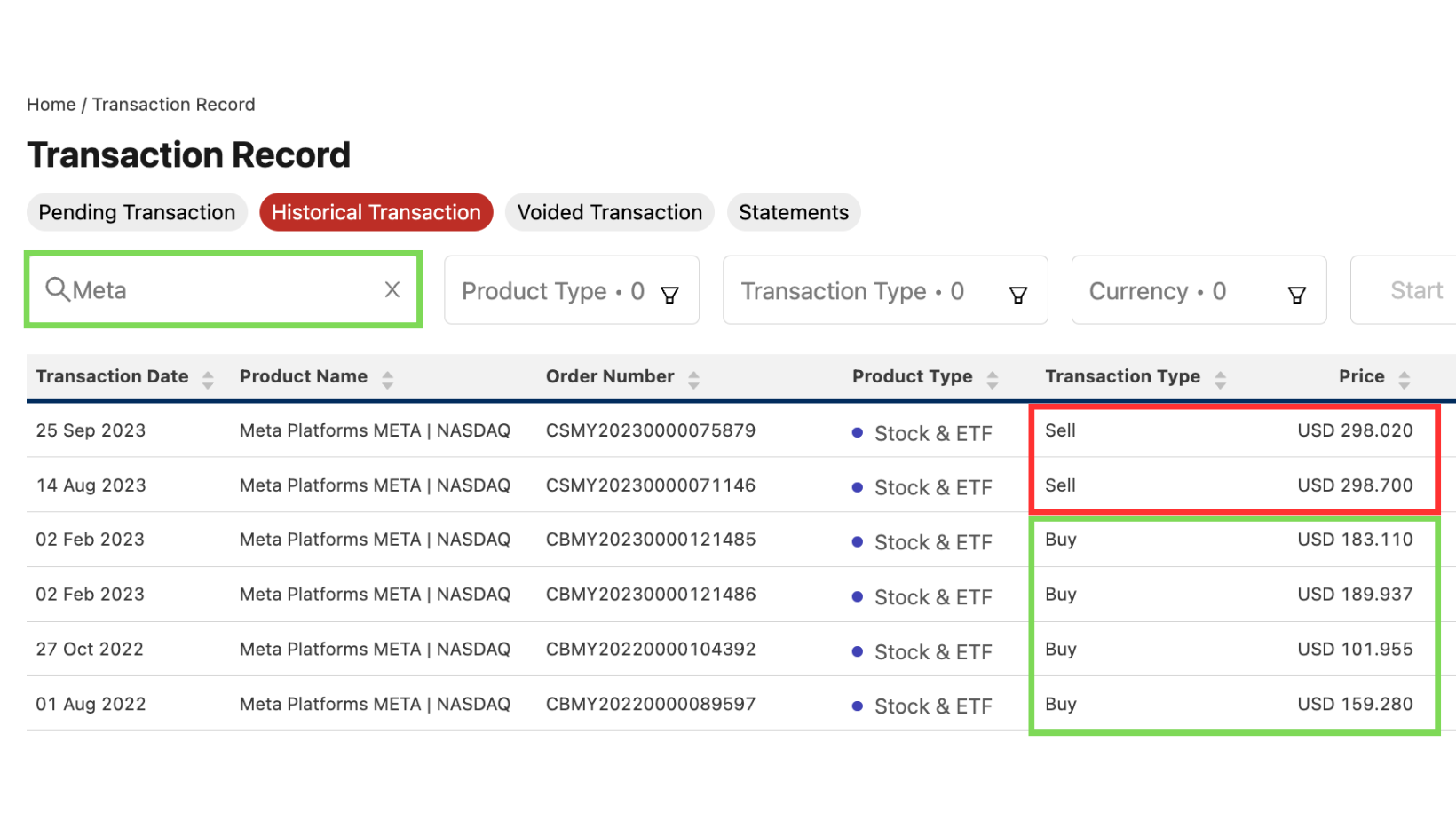This screenshot has width=1456, height=820.
Task: Click price USD 159.280
Action: [x=1355, y=705]
